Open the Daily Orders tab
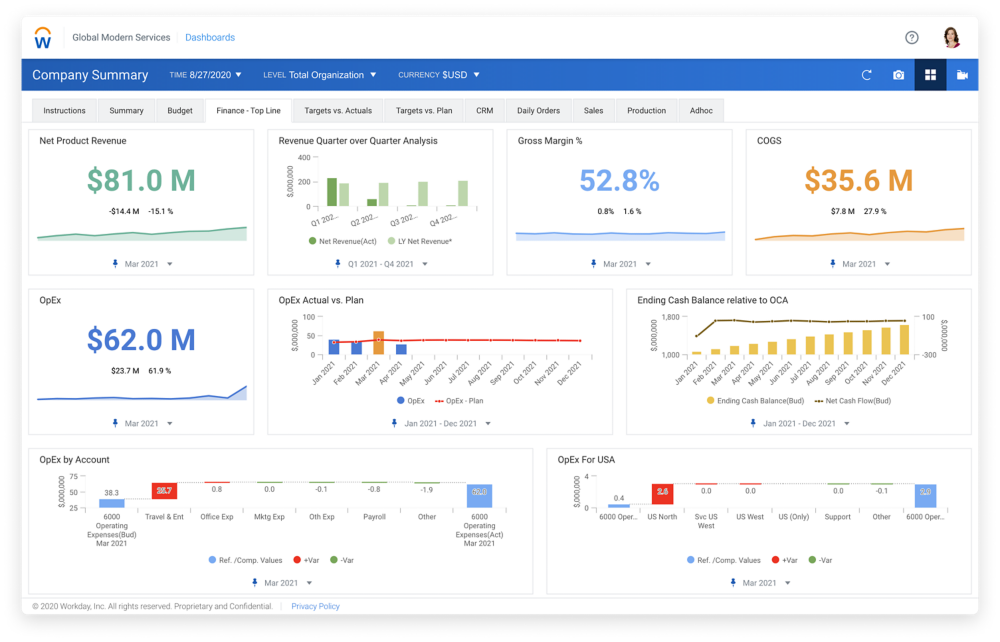Viewport: 1000px width, 642px height. 538,110
